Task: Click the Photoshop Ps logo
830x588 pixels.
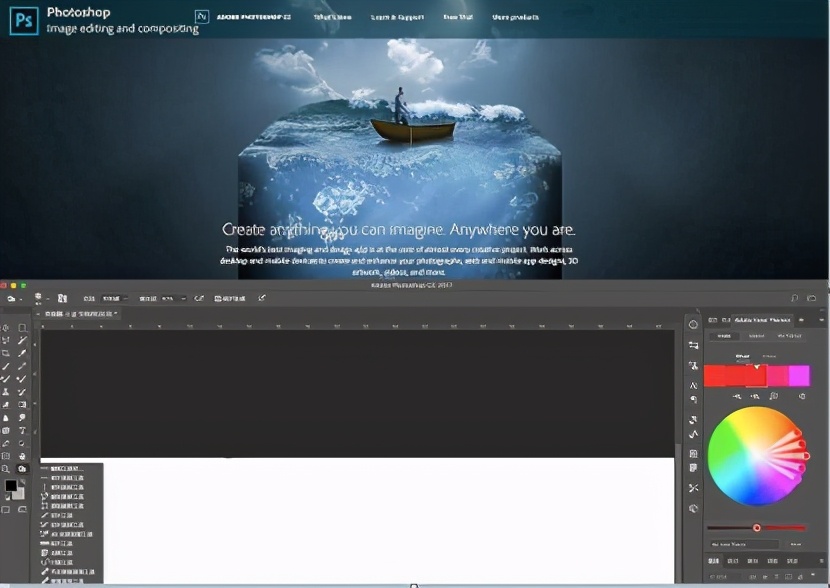Action: 24,18
